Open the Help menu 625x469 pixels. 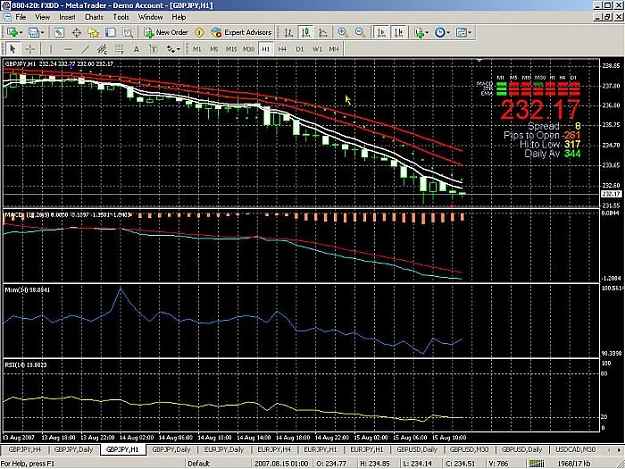point(179,17)
